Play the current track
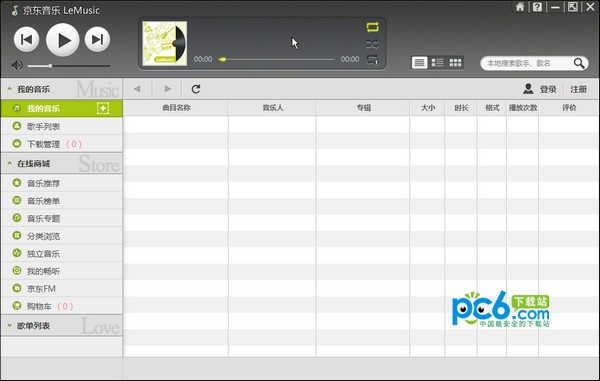 pos(63,40)
